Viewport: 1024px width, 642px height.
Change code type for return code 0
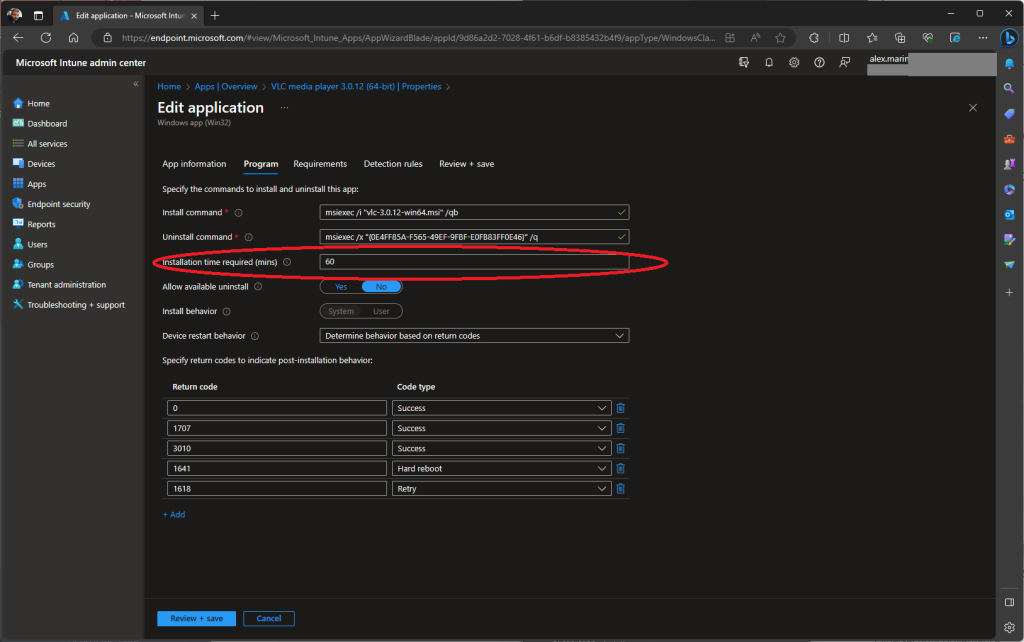click(502, 408)
